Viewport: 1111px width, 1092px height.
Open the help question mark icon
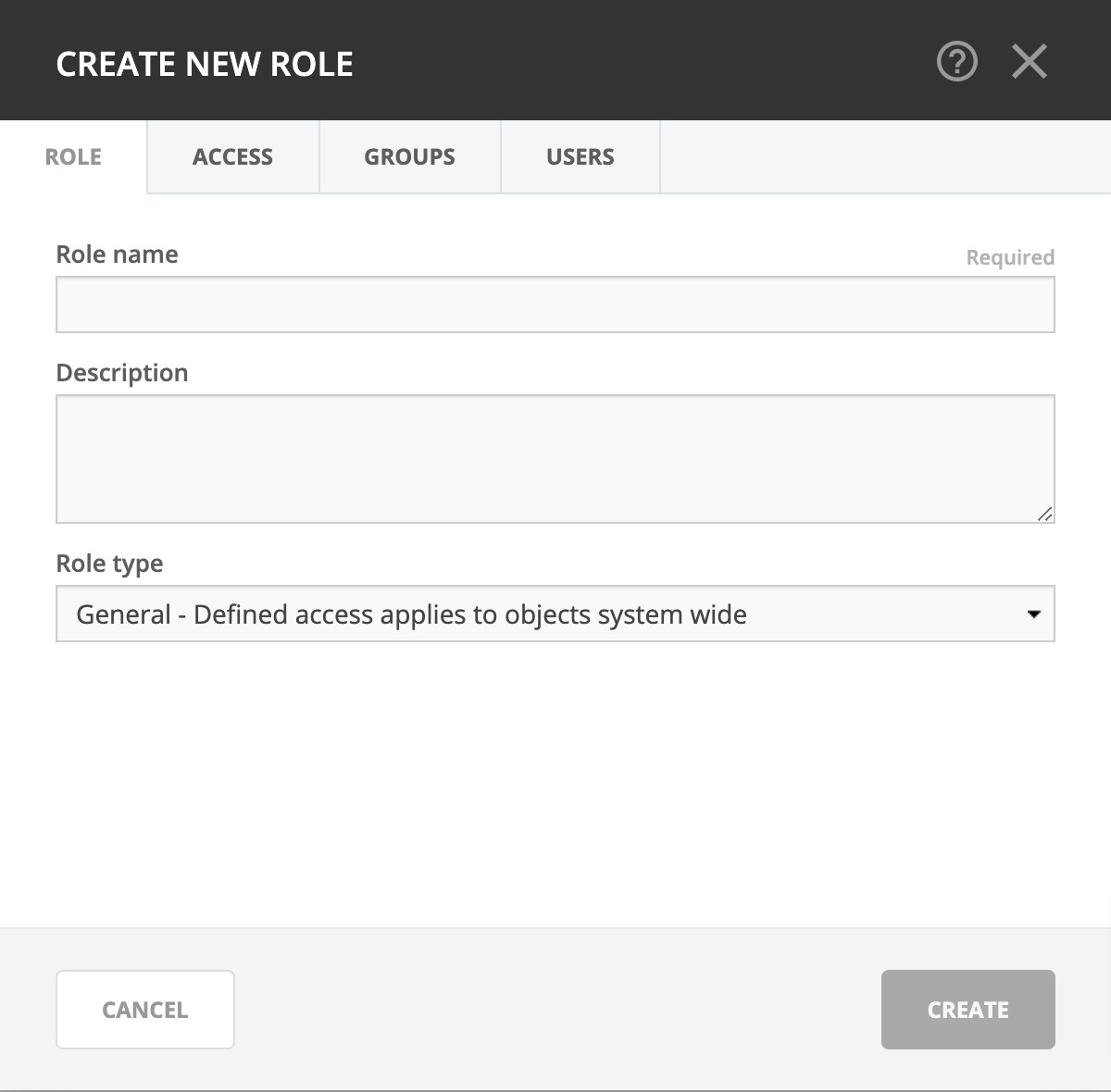click(956, 63)
